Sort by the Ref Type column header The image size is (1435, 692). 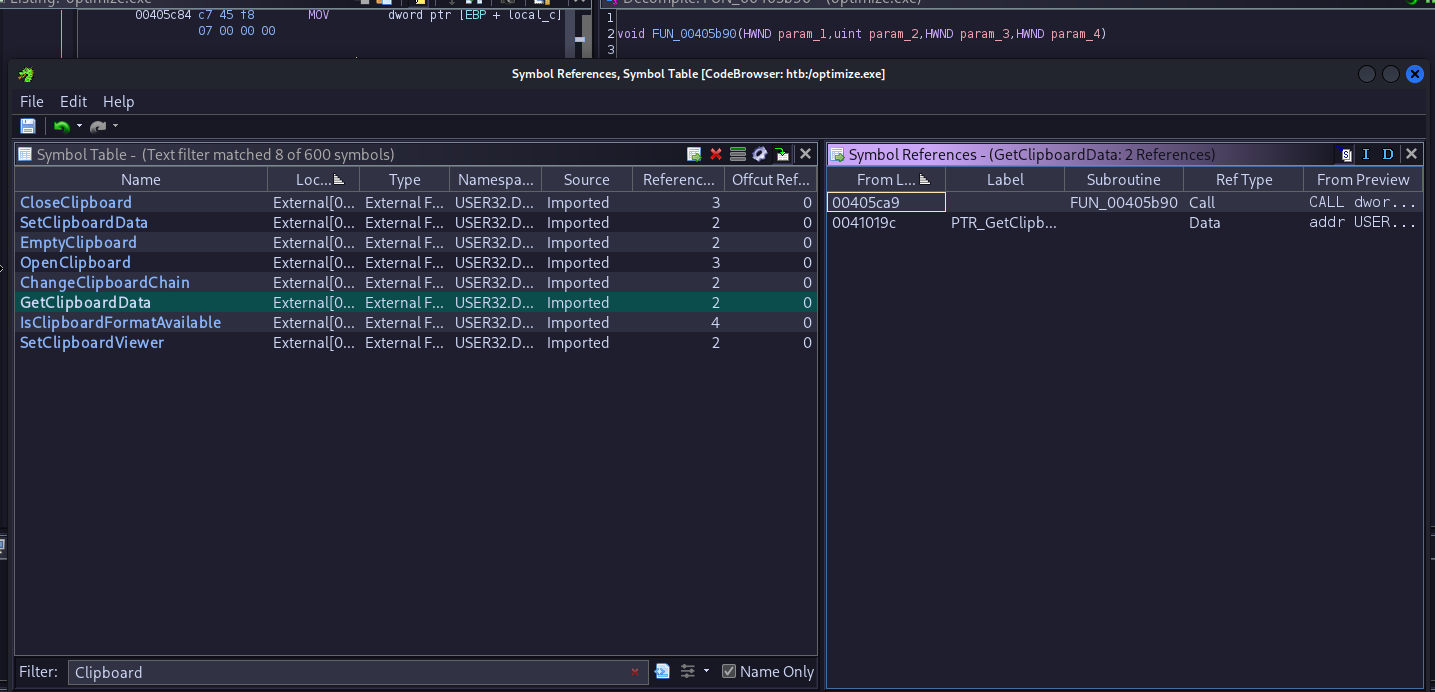[x=1244, y=180]
